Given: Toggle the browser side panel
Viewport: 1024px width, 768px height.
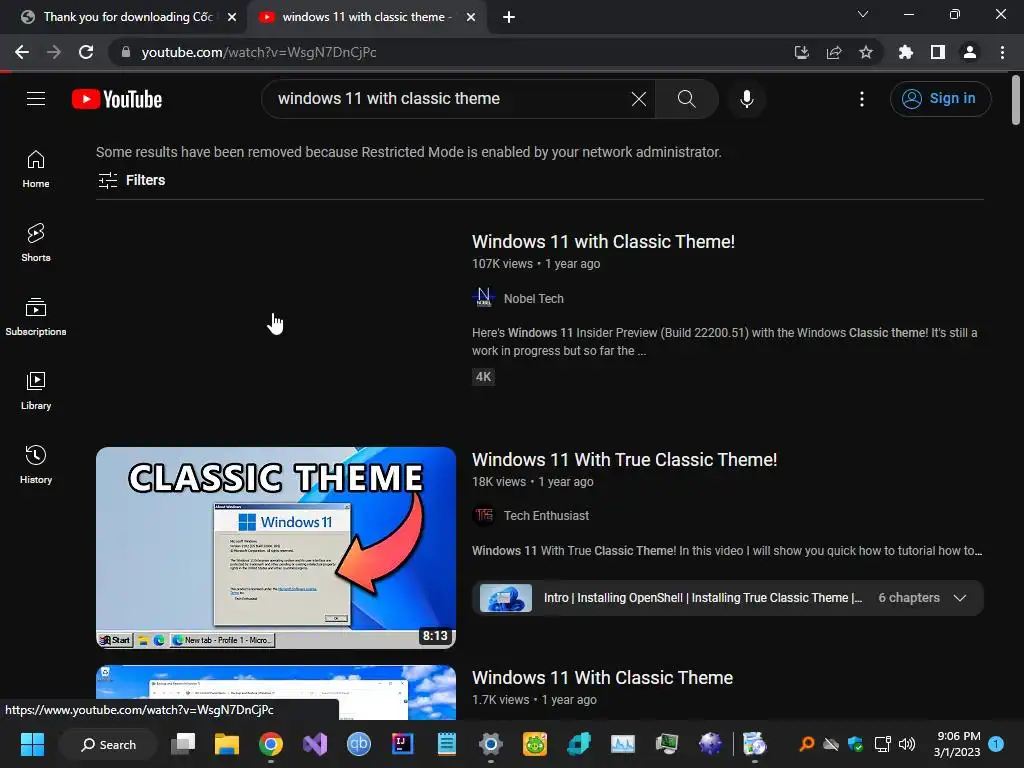Looking at the screenshot, I should click(938, 52).
